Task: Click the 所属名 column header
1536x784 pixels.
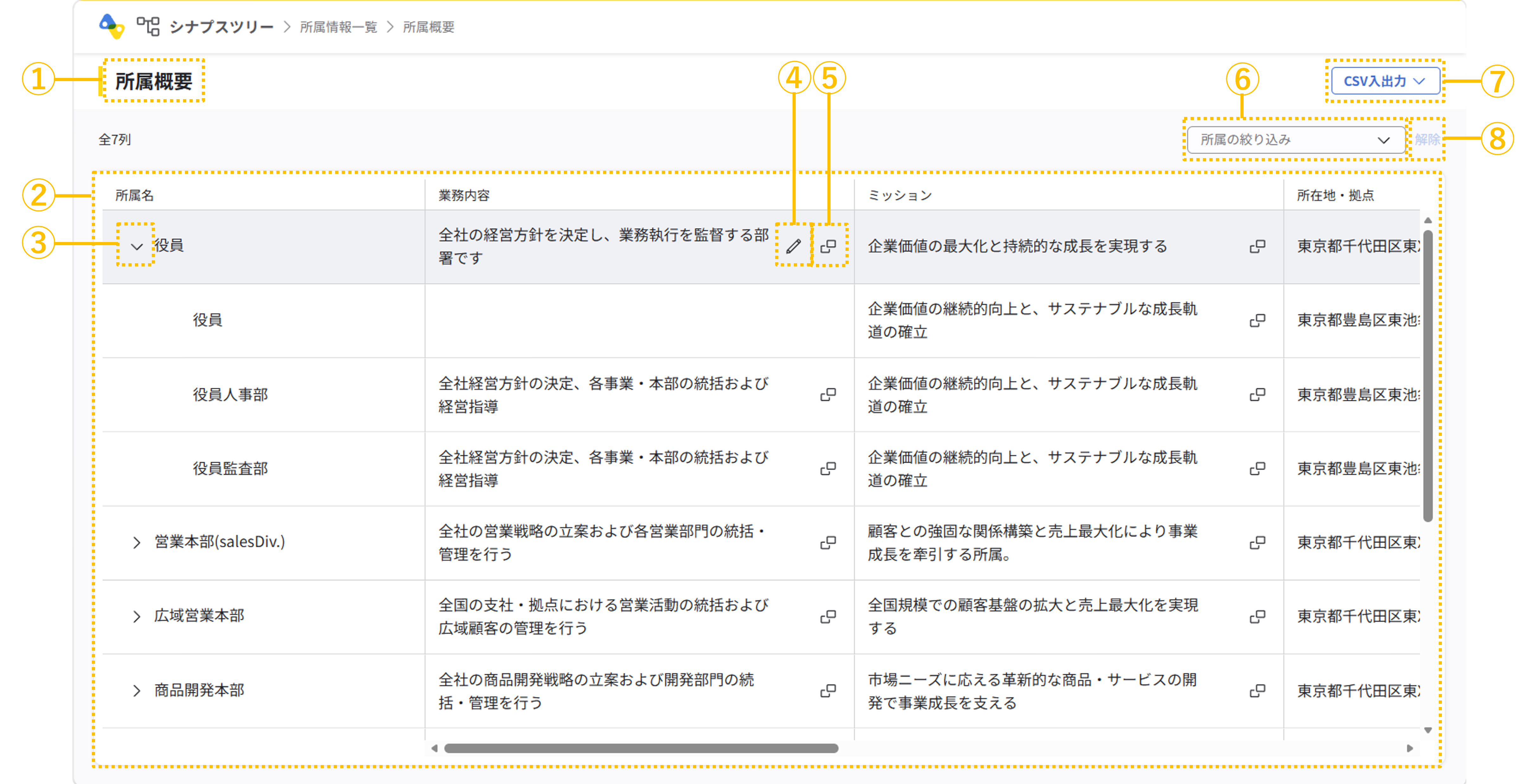Action: tap(134, 195)
